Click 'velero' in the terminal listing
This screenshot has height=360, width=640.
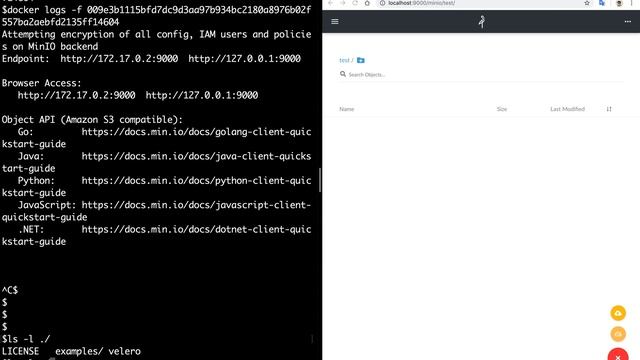[124, 351]
